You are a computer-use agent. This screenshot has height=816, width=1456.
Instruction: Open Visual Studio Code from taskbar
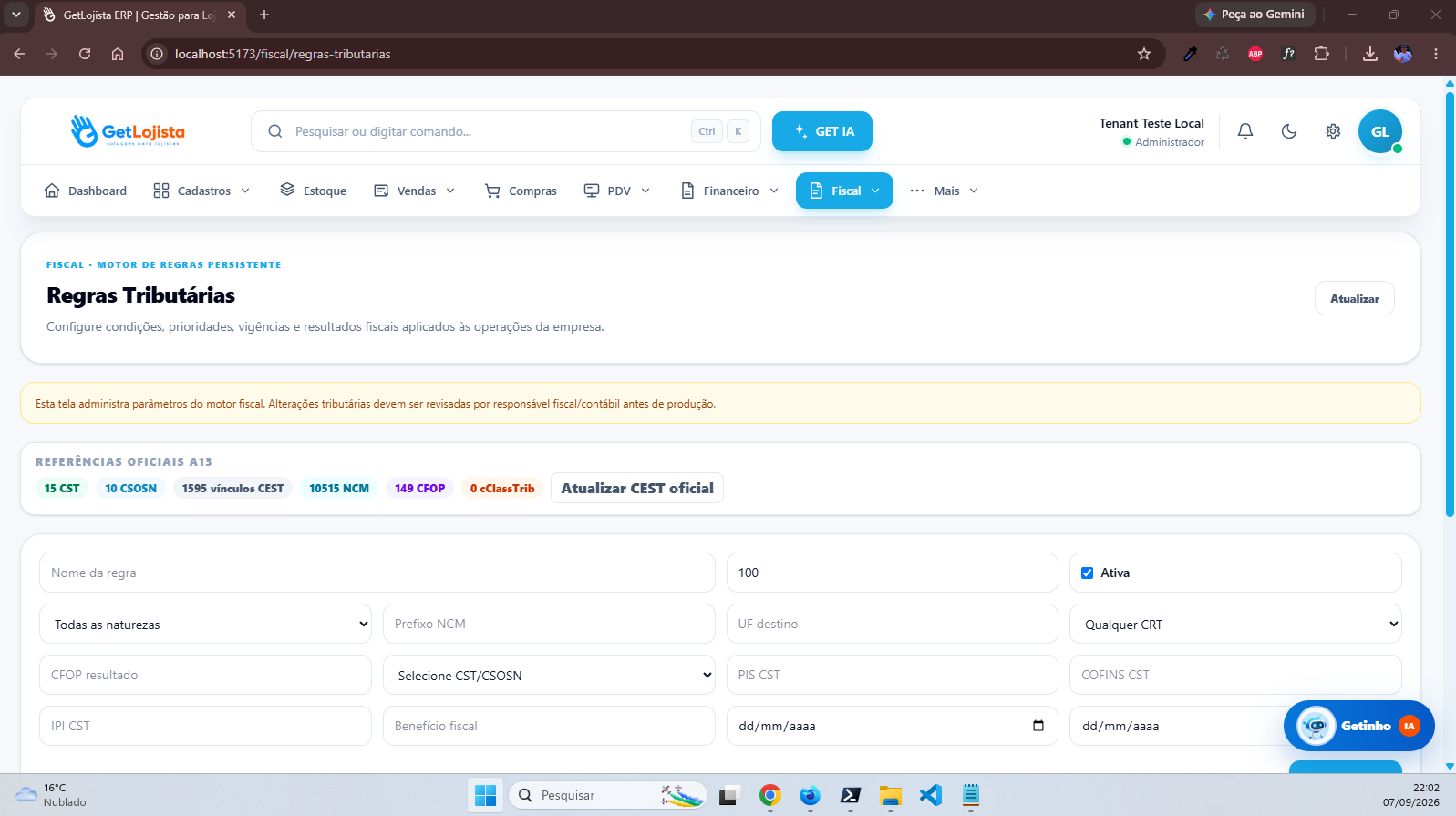pos(930,795)
